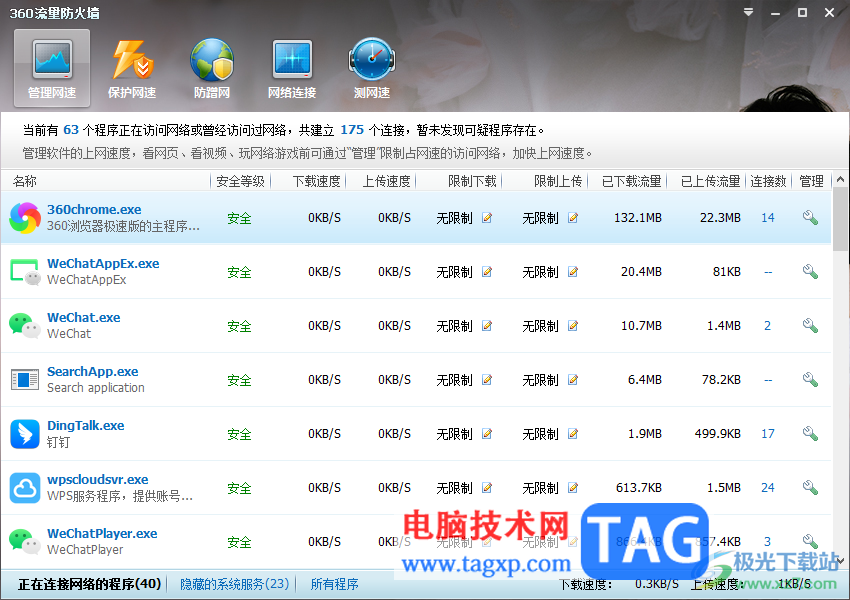Click the wpscloudsvr.exe cloud icon

25,488
